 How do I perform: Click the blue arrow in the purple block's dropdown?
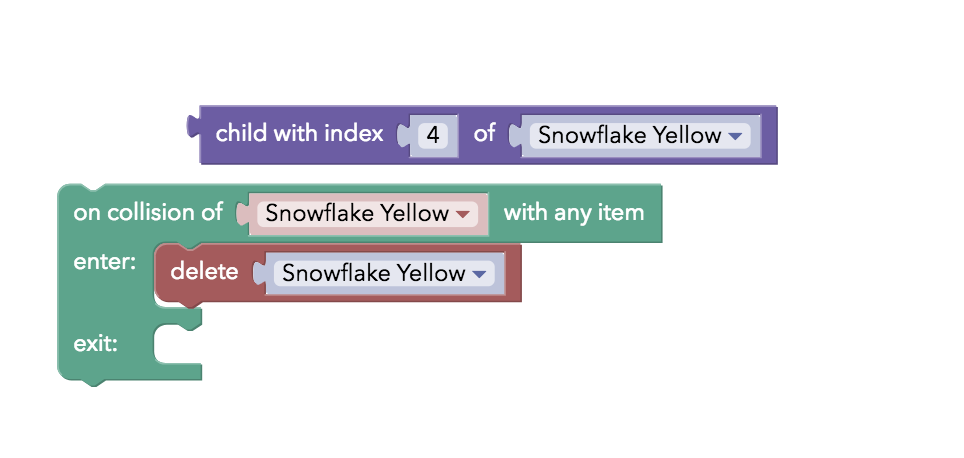pyautogui.click(x=735, y=136)
